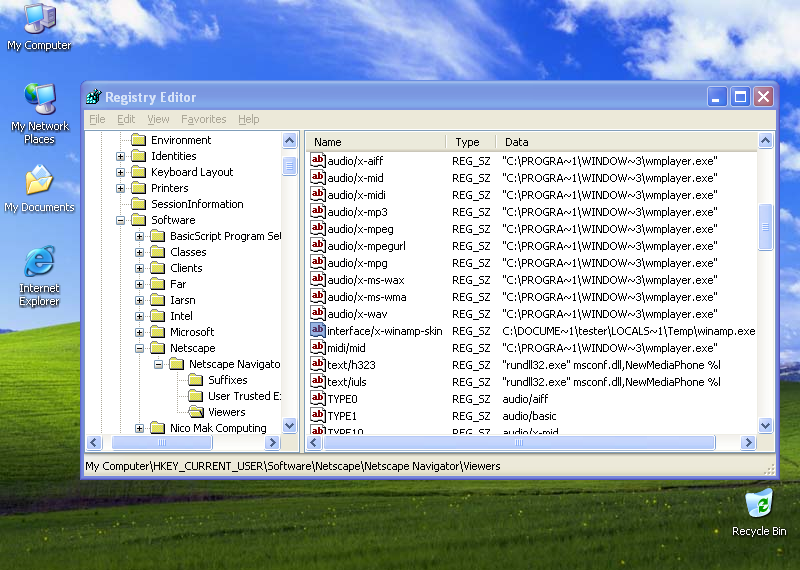This screenshot has width=800, height=570.
Task: Open My Network Places desktop icon
Action: [x=39, y=114]
